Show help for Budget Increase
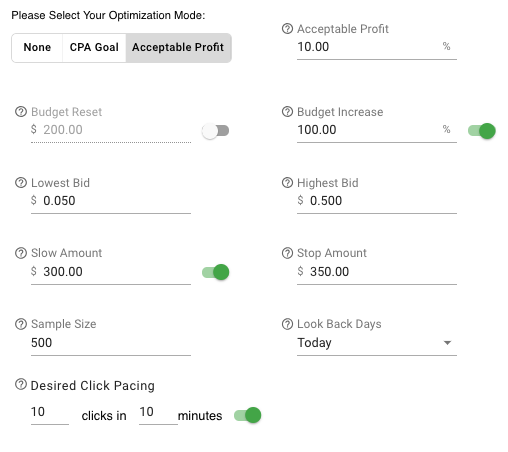508x452 pixels. (287, 112)
